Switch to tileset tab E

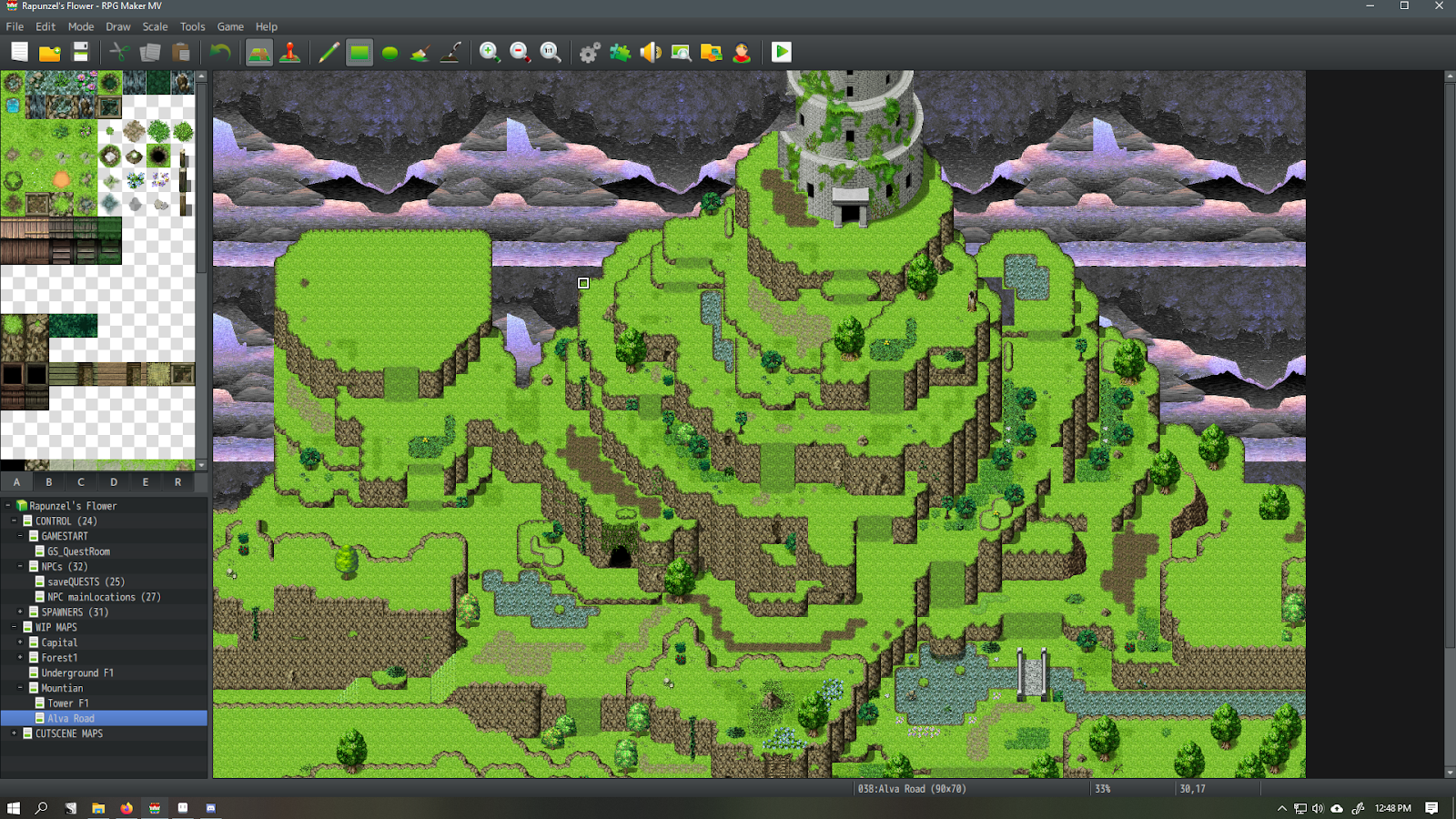point(146,482)
